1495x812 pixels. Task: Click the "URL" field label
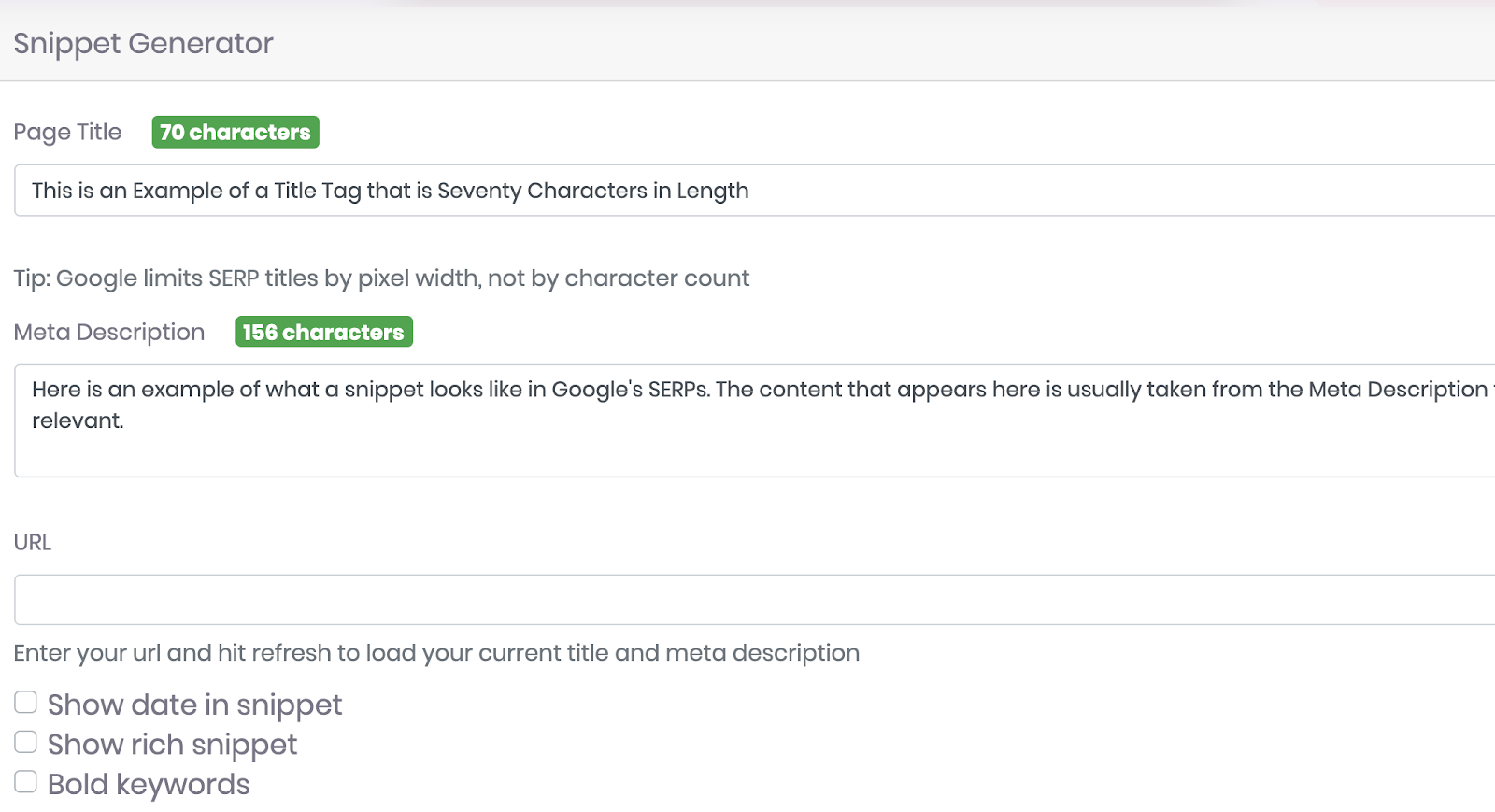33,542
